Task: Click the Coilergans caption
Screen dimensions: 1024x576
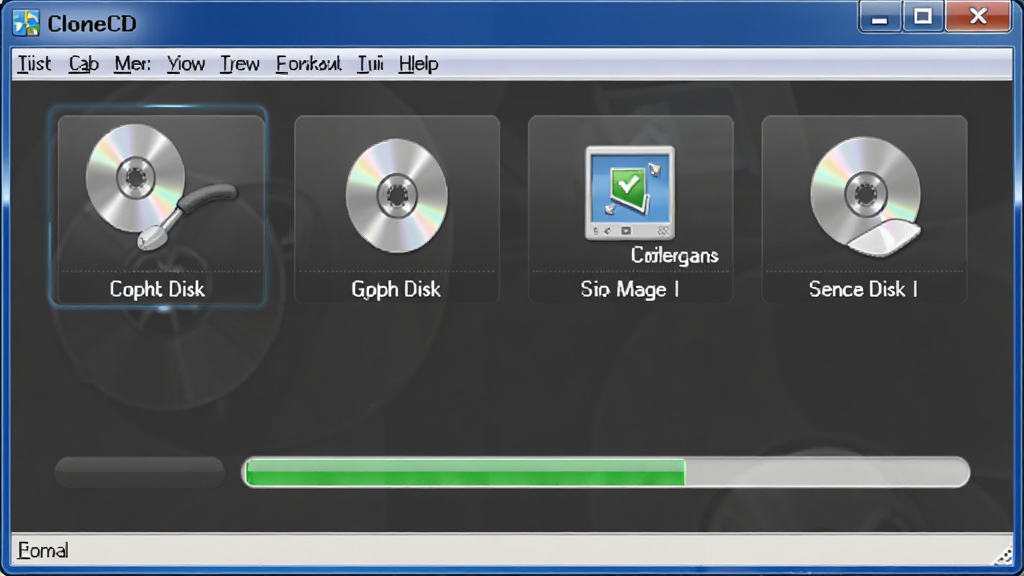Action: point(675,255)
